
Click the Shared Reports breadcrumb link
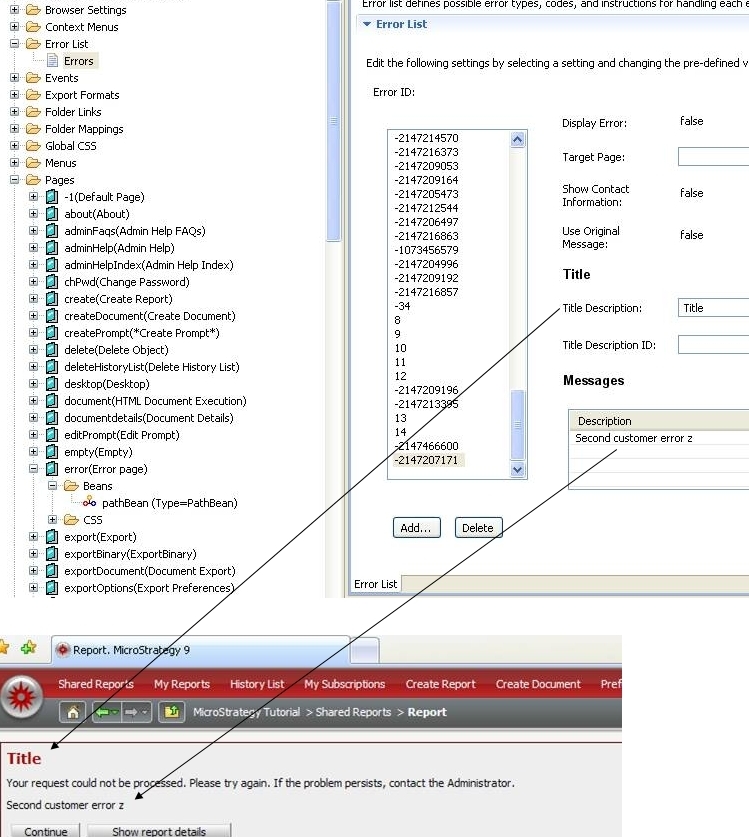tap(353, 712)
